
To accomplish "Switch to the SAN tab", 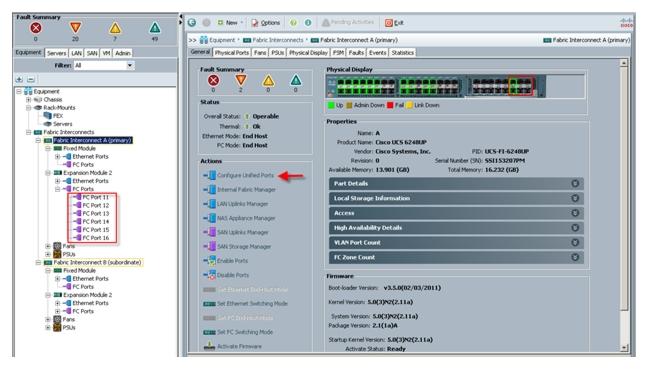I will (92, 53).
